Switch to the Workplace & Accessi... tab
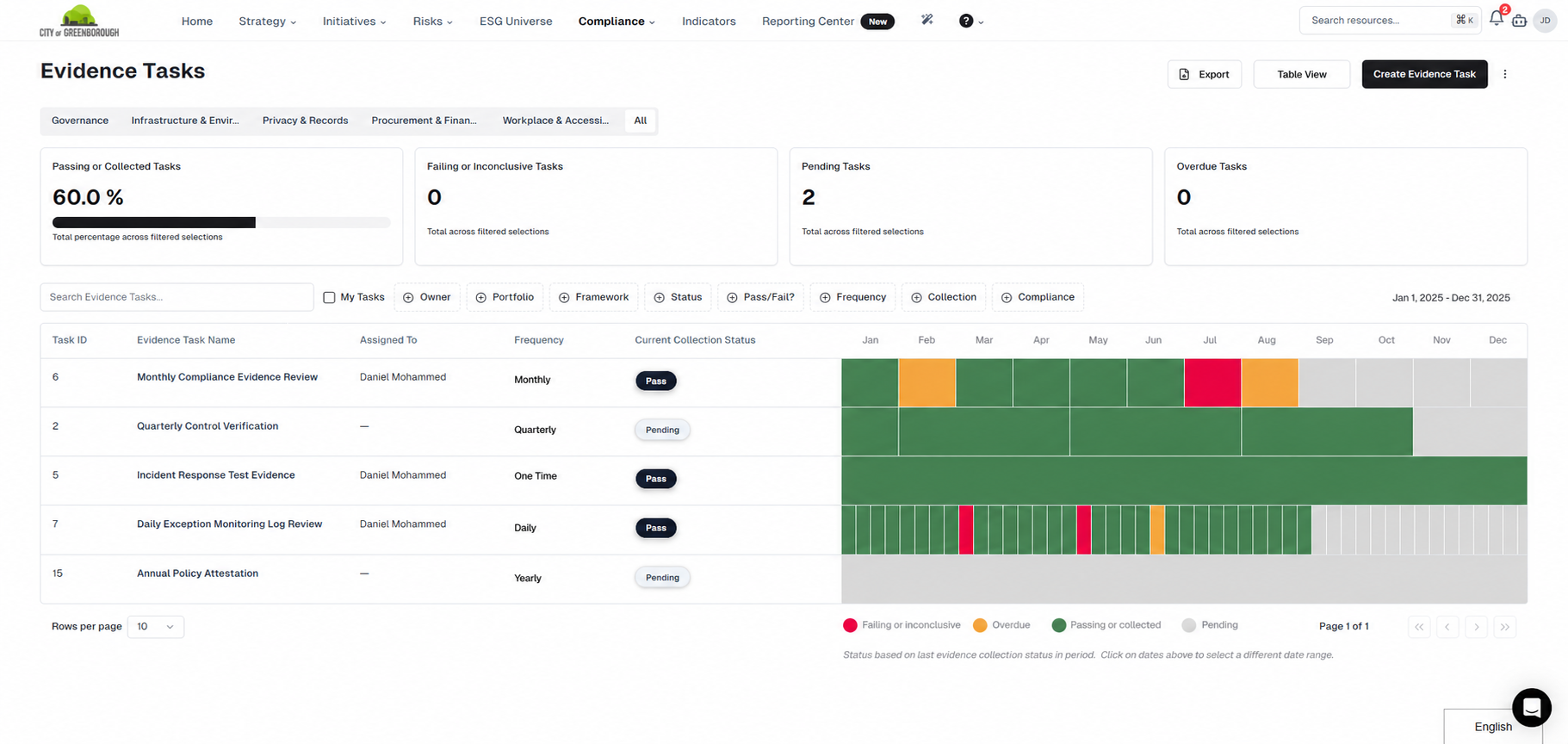1568x744 pixels. tap(555, 121)
